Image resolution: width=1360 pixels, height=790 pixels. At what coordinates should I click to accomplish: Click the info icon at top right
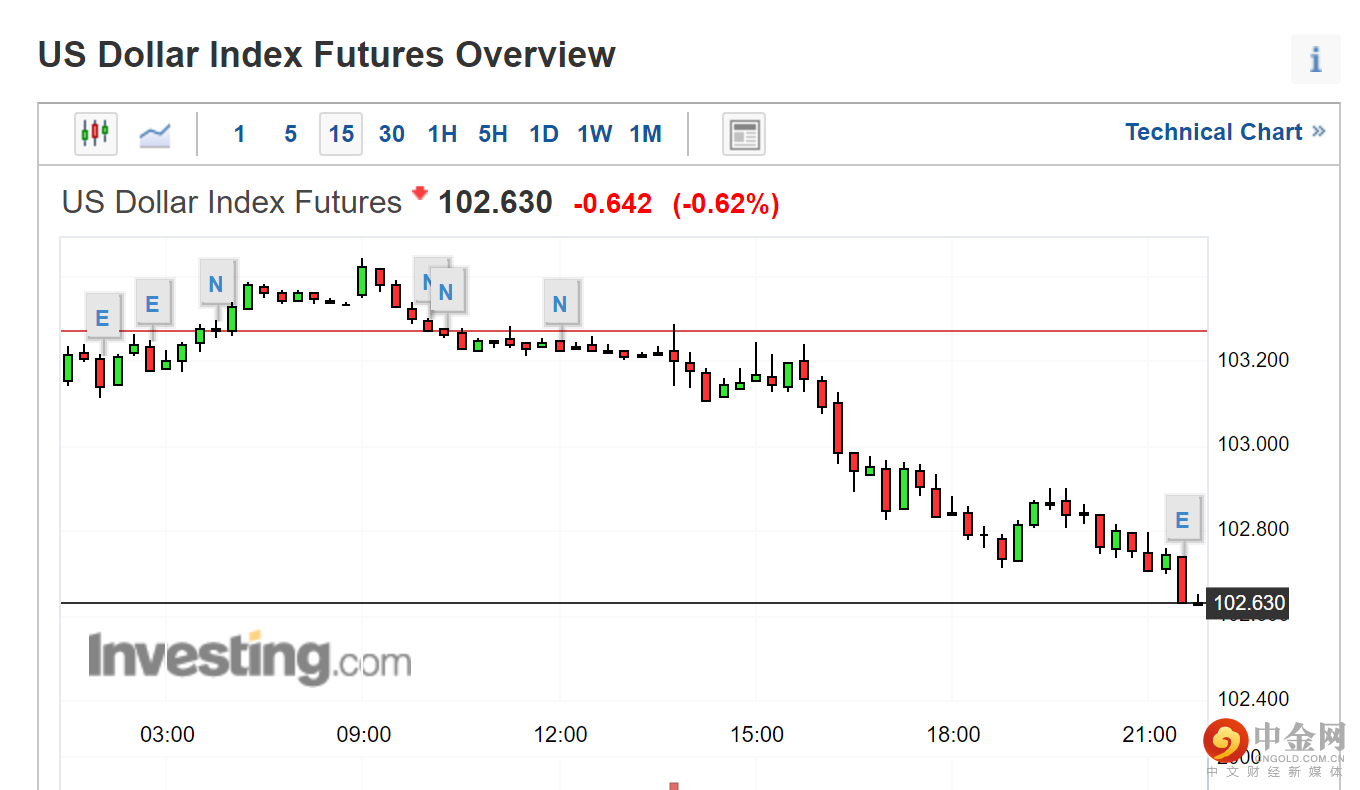pyautogui.click(x=1315, y=59)
